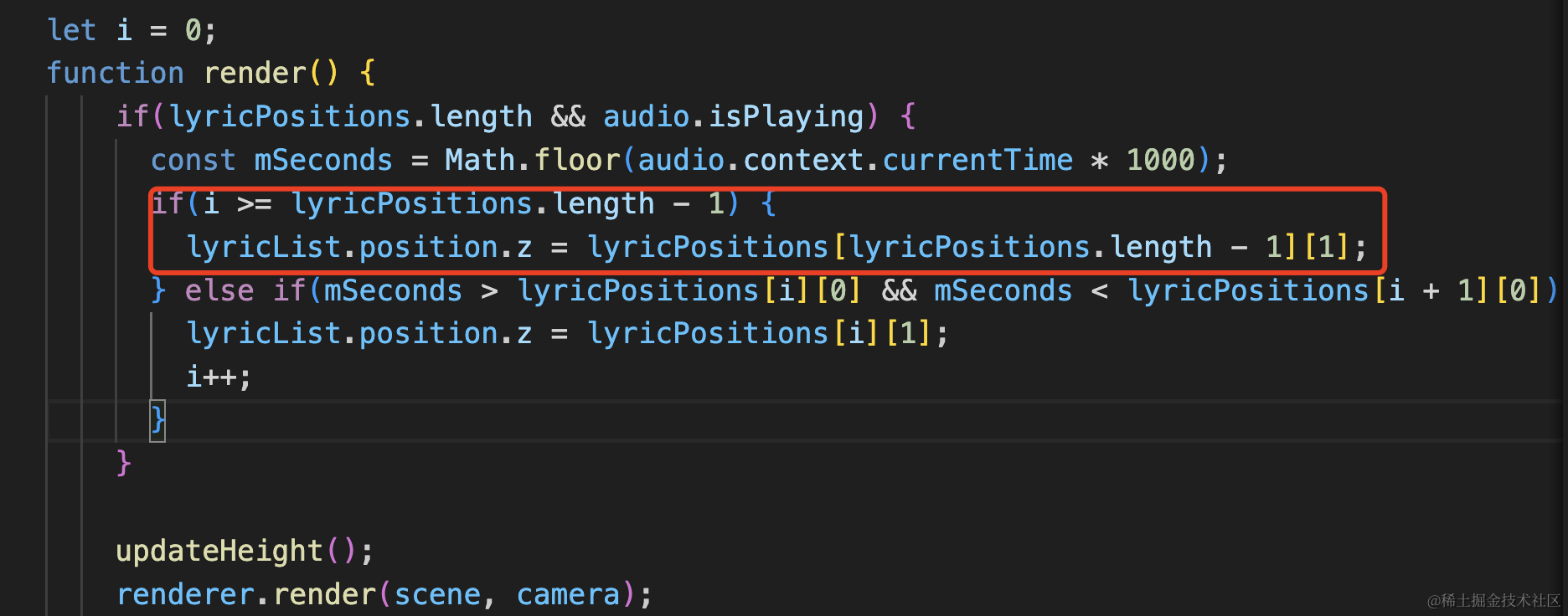Click the '&&' operator in else-if condition

(899, 290)
